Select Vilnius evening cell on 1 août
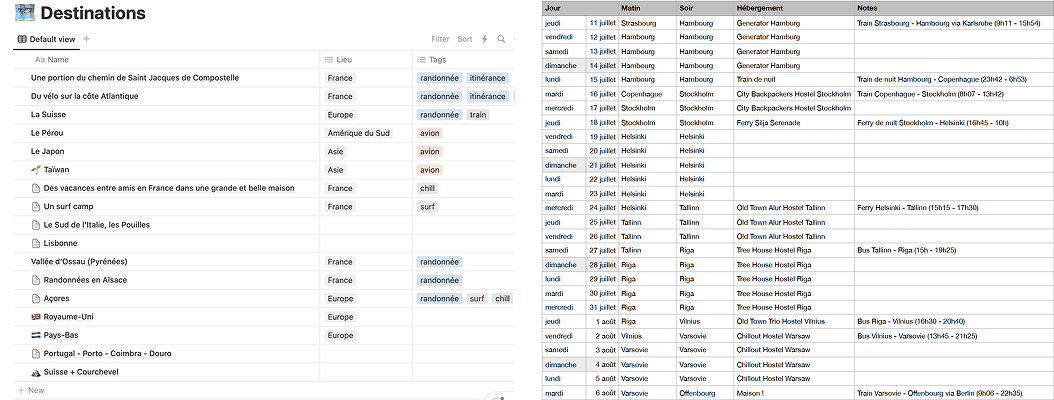 click(705, 321)
